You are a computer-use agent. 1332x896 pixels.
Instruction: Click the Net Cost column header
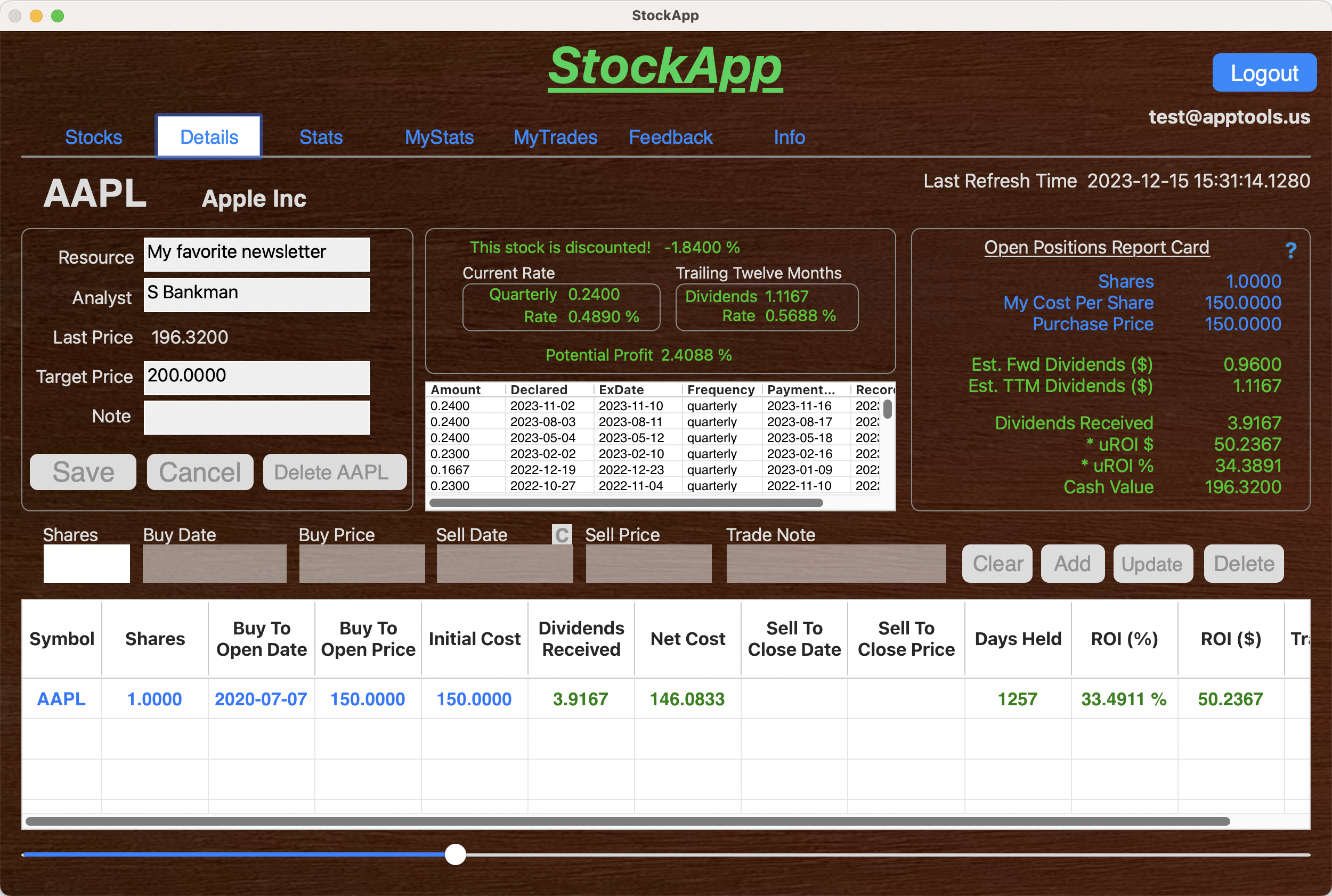pos(687,639)
